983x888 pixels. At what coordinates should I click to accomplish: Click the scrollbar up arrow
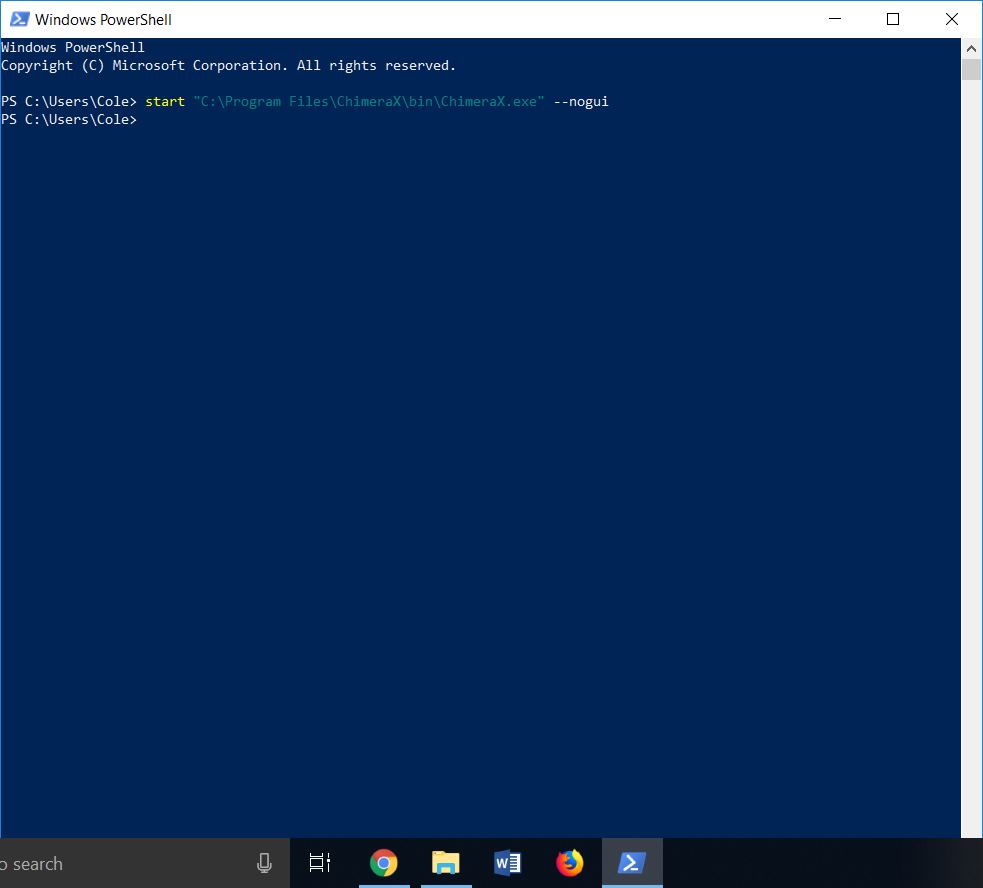click(971, 48)
